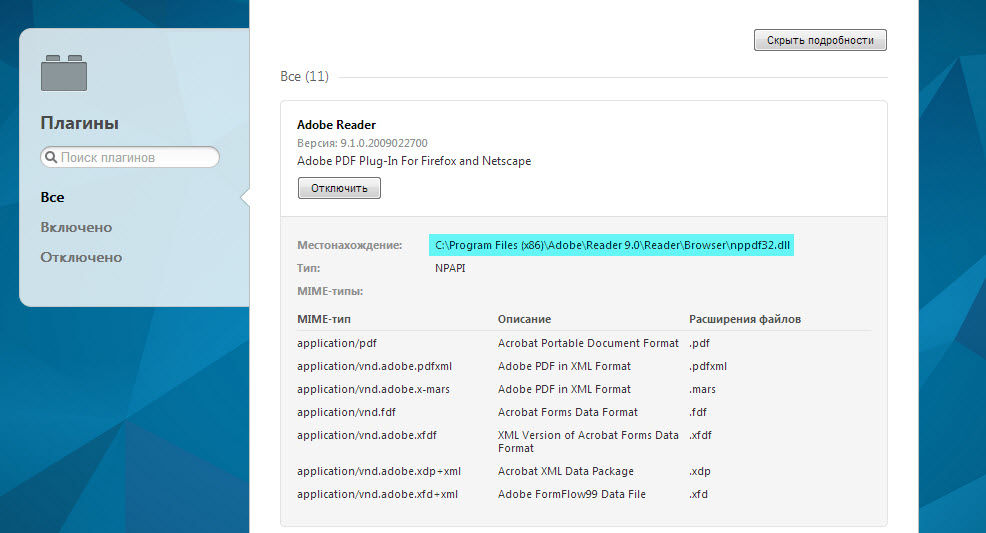The image size is (986, 533).
Task: Click the "Тип:" label
Action: (309, 268)
